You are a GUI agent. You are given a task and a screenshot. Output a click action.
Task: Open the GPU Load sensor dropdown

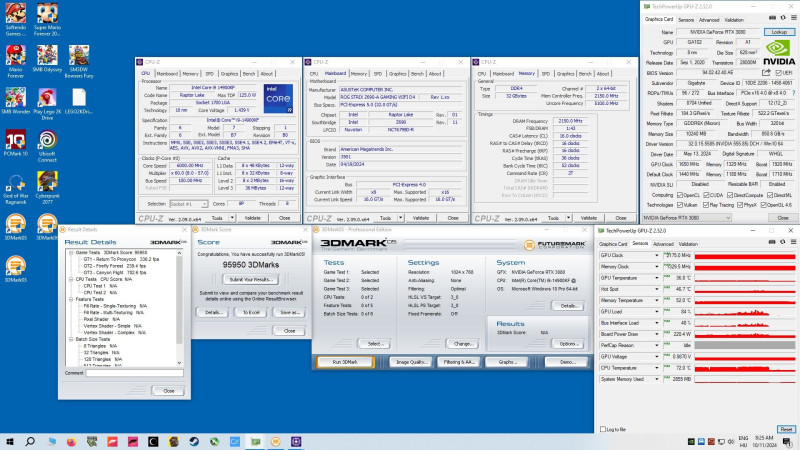coord(657,311)
